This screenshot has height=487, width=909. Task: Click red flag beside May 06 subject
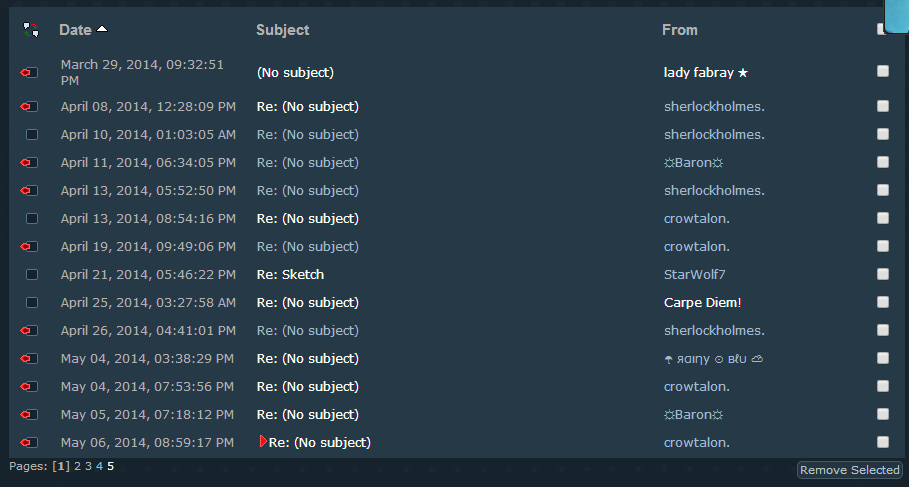263,441
